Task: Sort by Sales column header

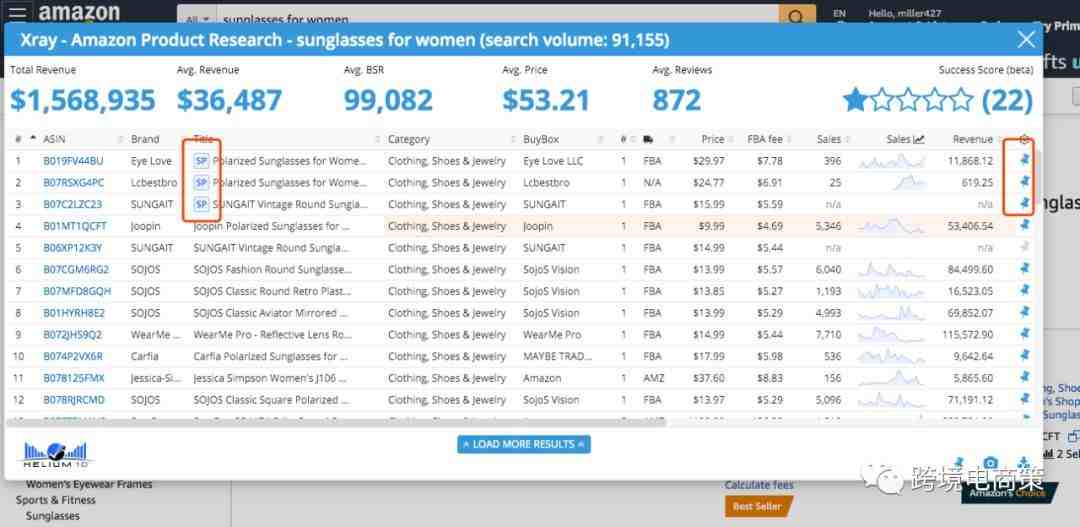Action: pos(829,139)
